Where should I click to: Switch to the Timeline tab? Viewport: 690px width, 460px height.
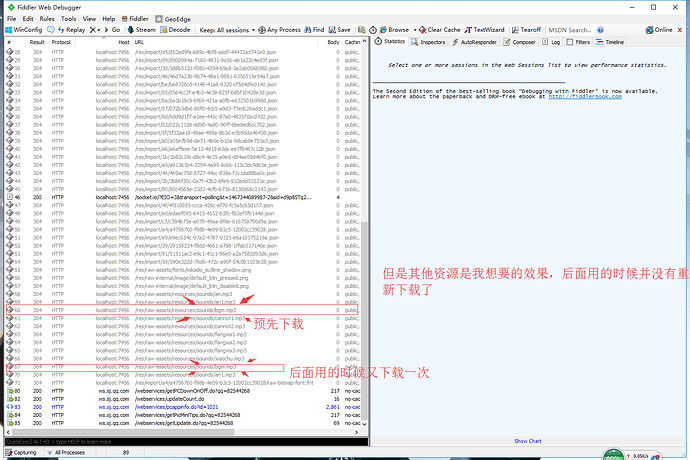(x=609, y=42)
